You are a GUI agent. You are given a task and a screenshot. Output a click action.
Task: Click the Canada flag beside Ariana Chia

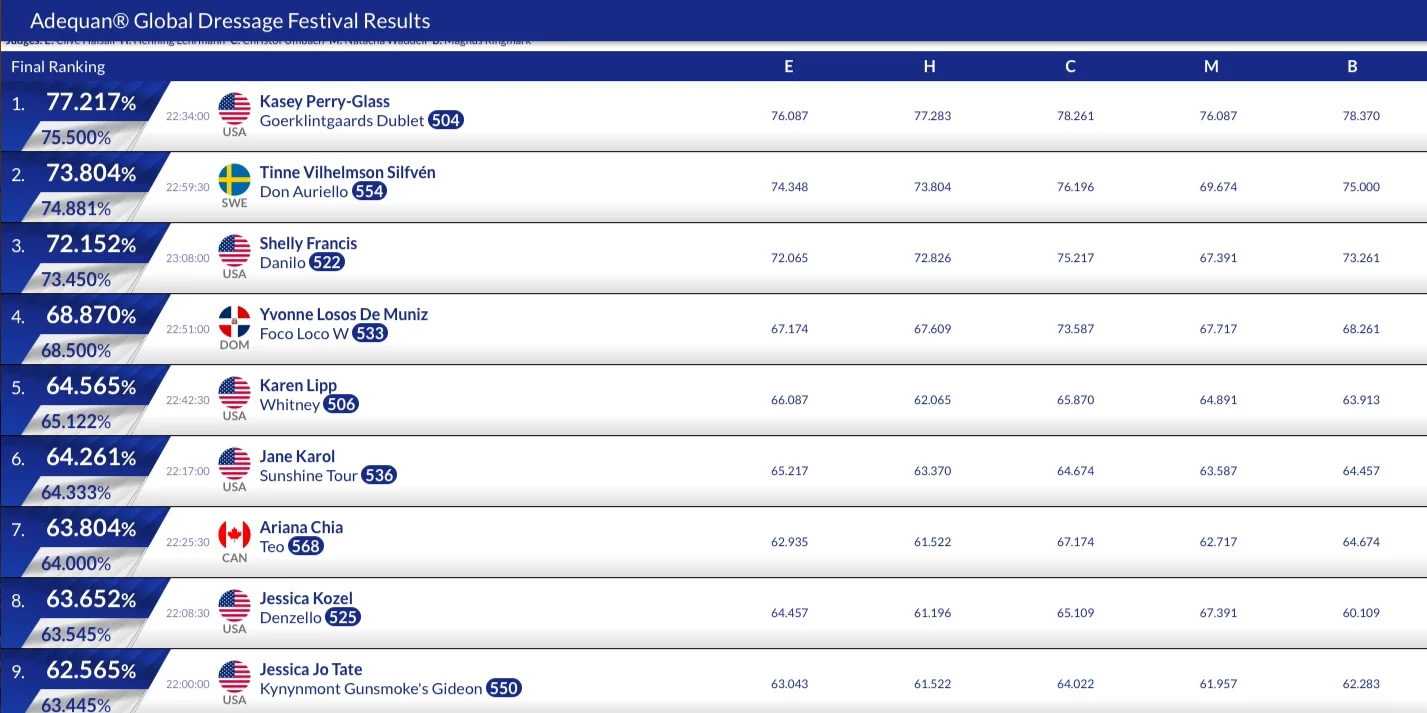(234, 535)
